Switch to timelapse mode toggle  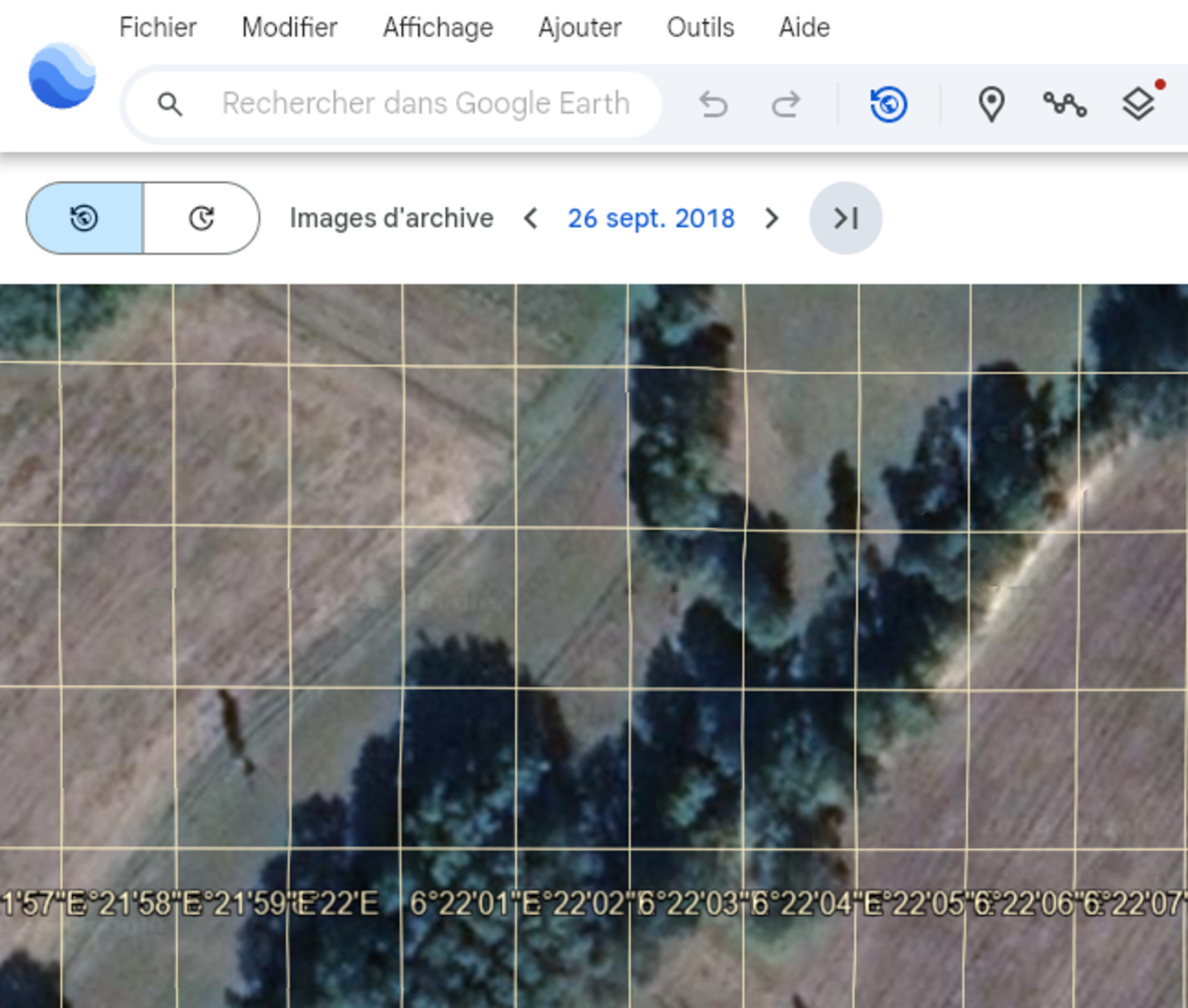coord(201,218)
